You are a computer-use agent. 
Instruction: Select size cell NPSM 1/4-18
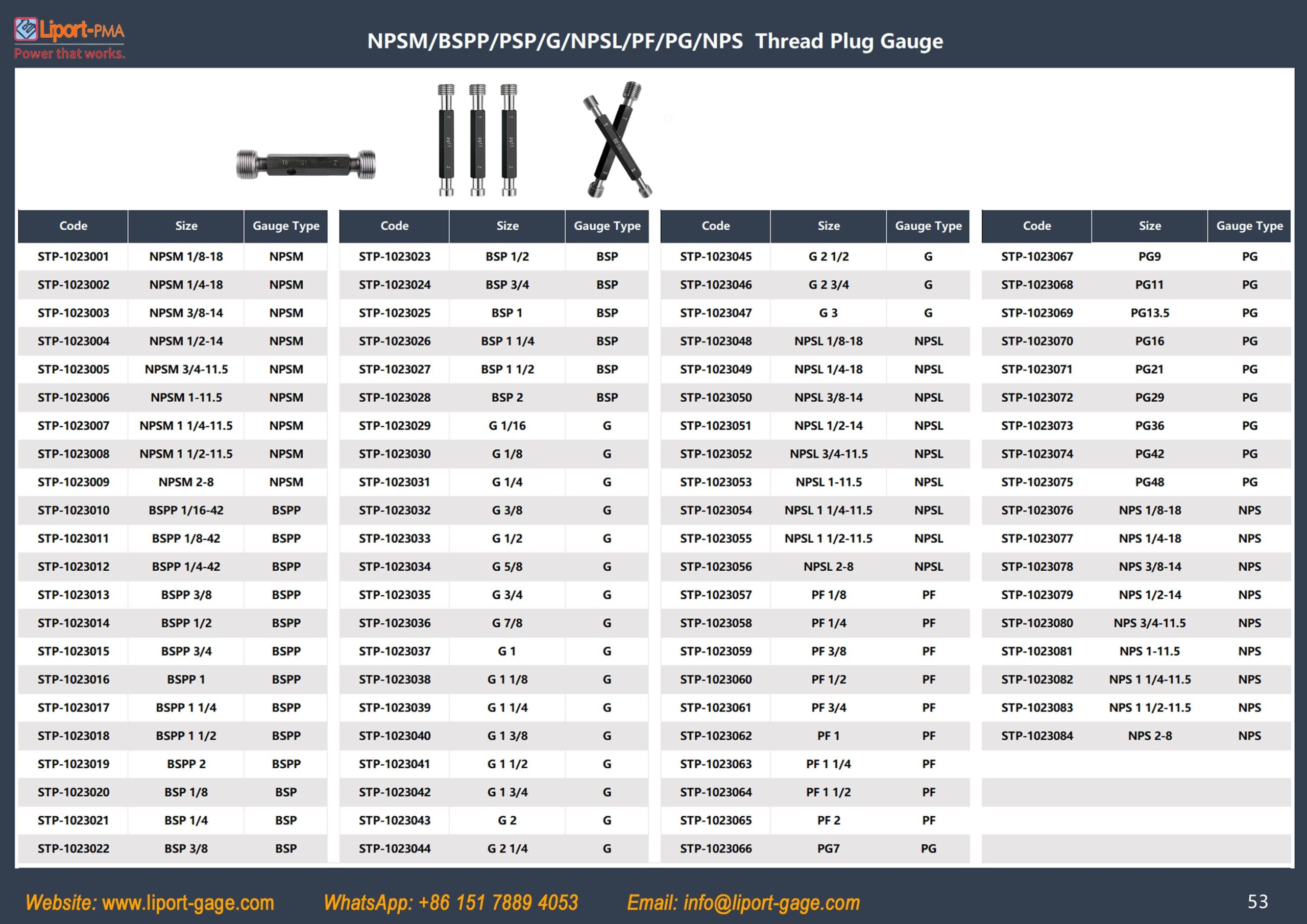[x=186, y=285]
